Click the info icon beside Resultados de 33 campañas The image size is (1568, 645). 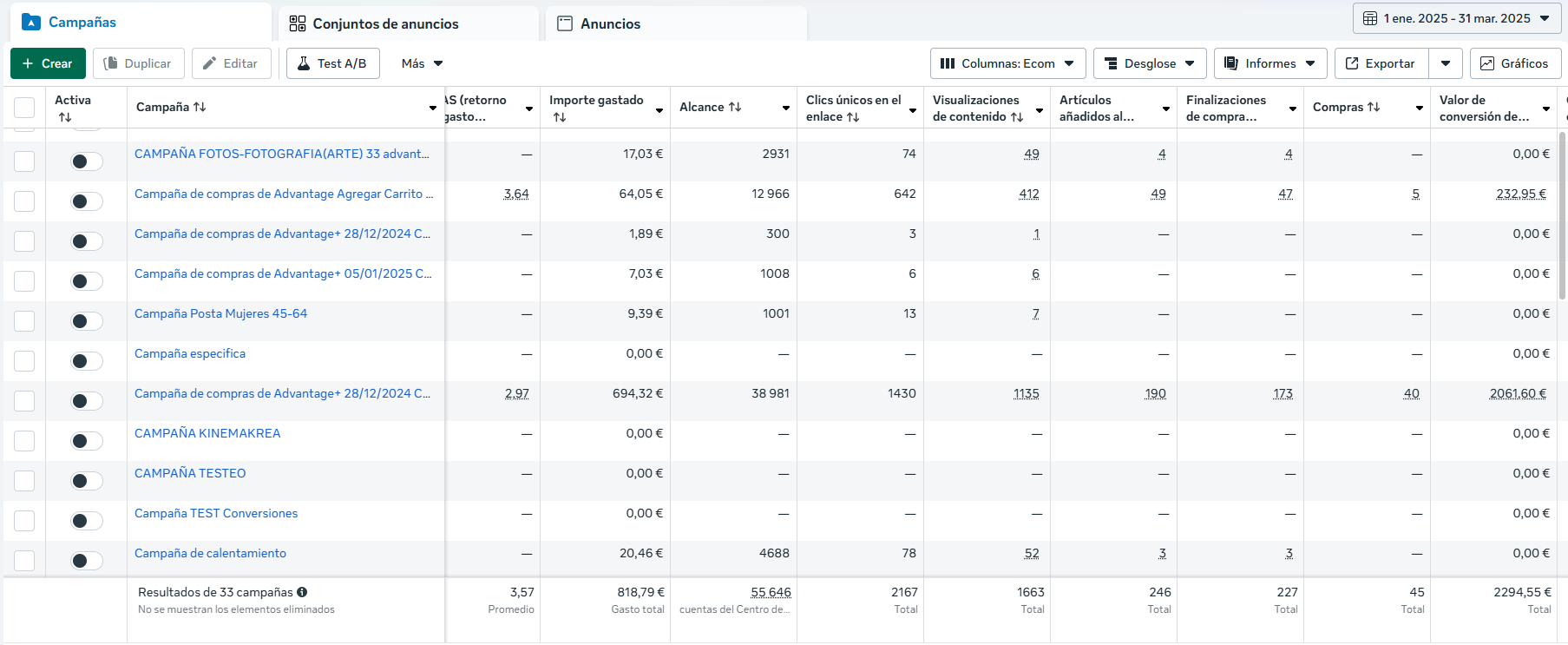coord(302,592)
